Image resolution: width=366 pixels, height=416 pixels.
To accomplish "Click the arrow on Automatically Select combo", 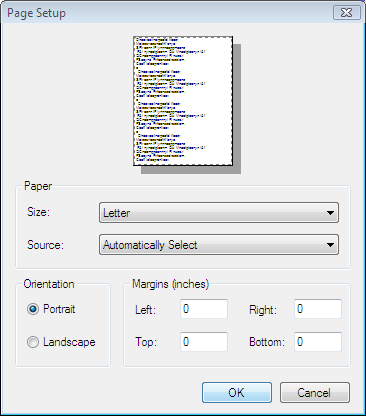I will coord(330,245).
